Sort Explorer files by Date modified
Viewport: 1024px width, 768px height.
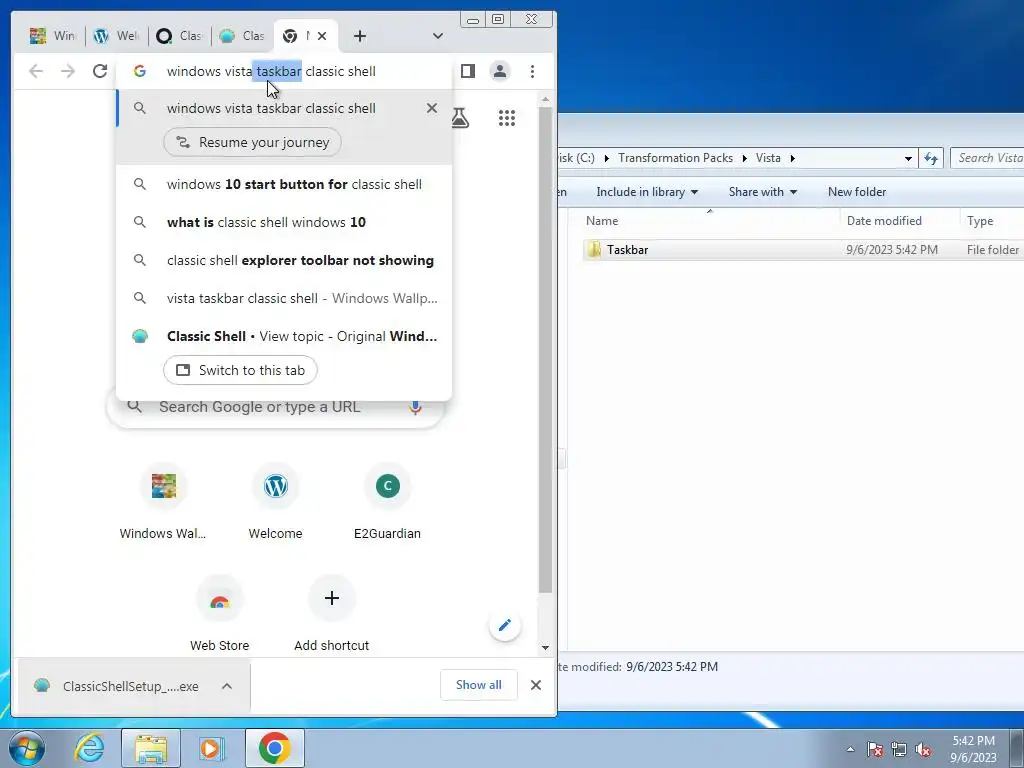click(900, 221)
